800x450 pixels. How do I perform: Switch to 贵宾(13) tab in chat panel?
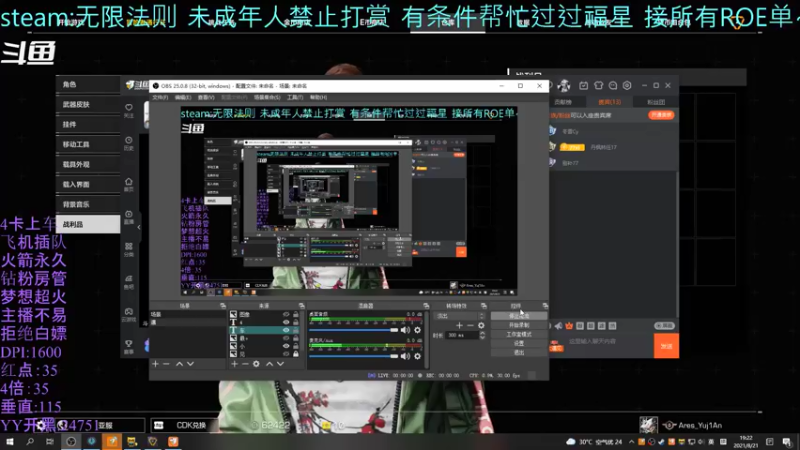coord(610,102)
